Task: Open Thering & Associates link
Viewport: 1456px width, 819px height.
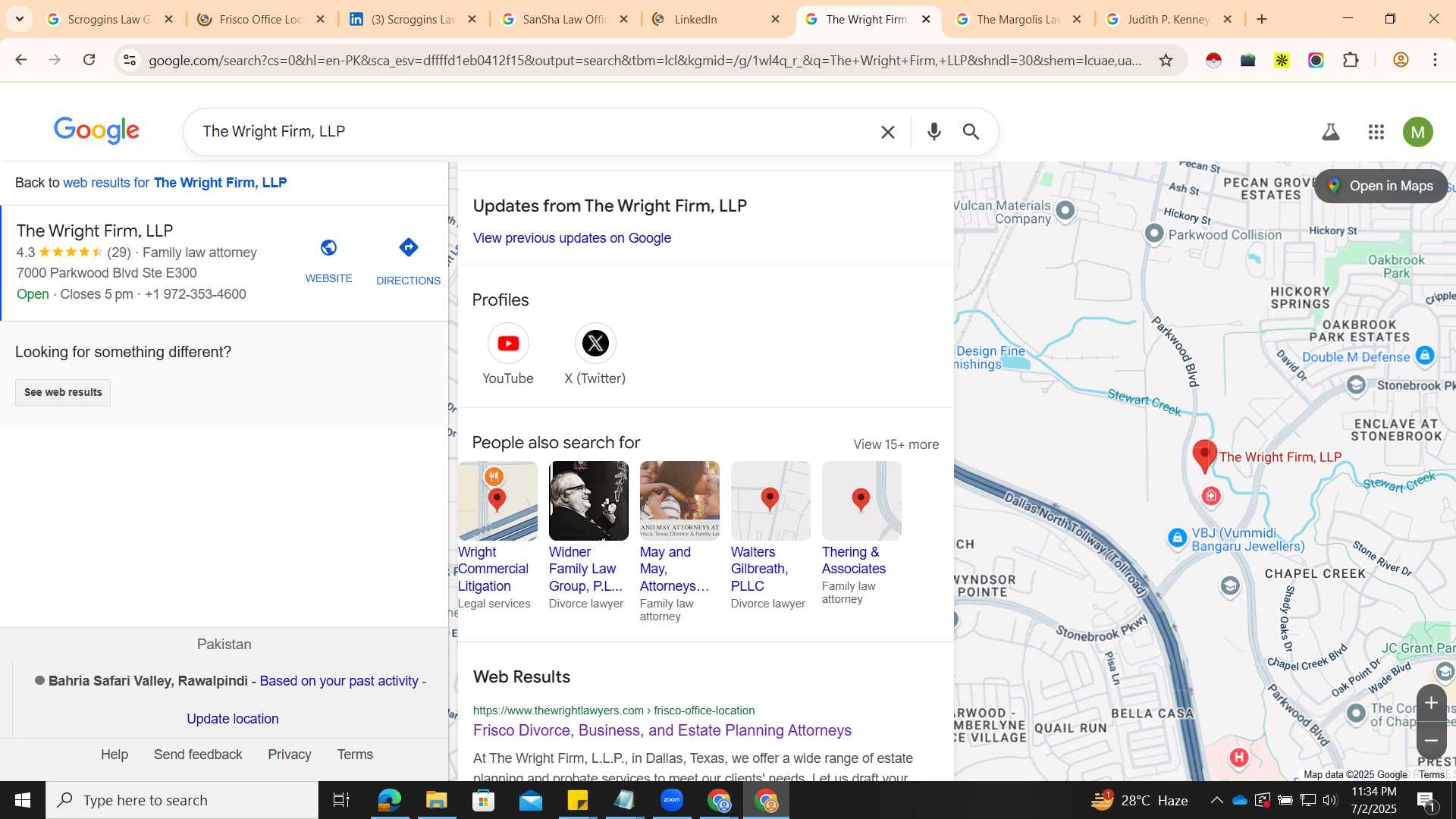Action: [x=854, y=560]
